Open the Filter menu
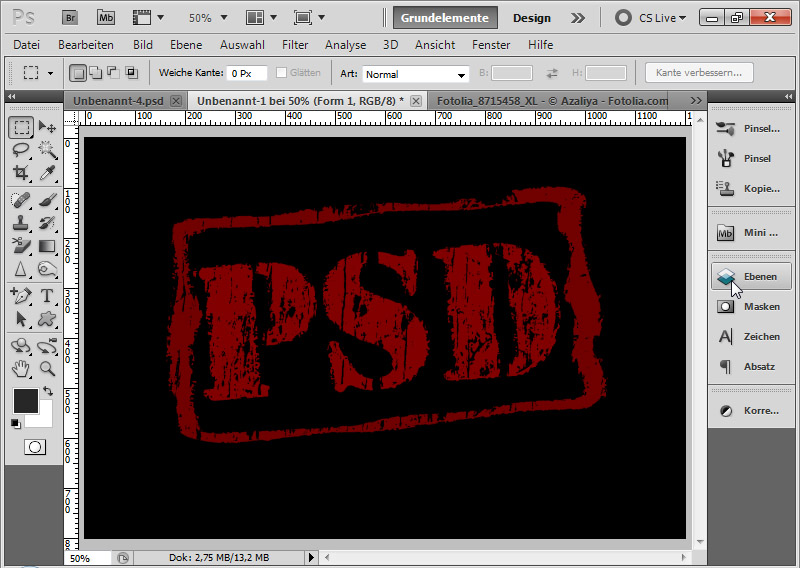The height and width of the screenshot is (568, 800). [x=295, y=45]
